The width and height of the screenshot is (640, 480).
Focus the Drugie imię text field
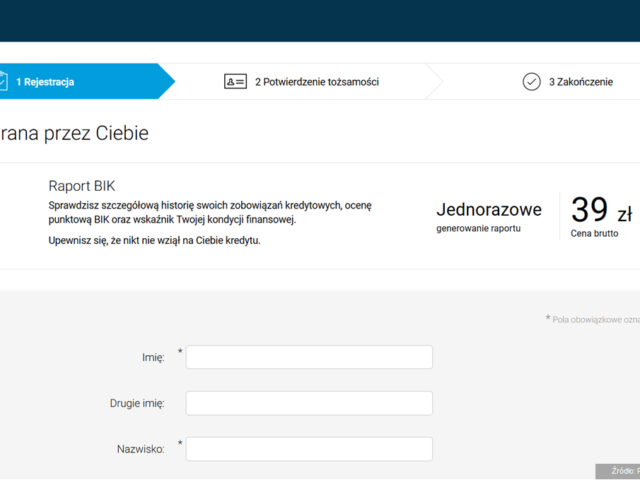click(309, 403)
